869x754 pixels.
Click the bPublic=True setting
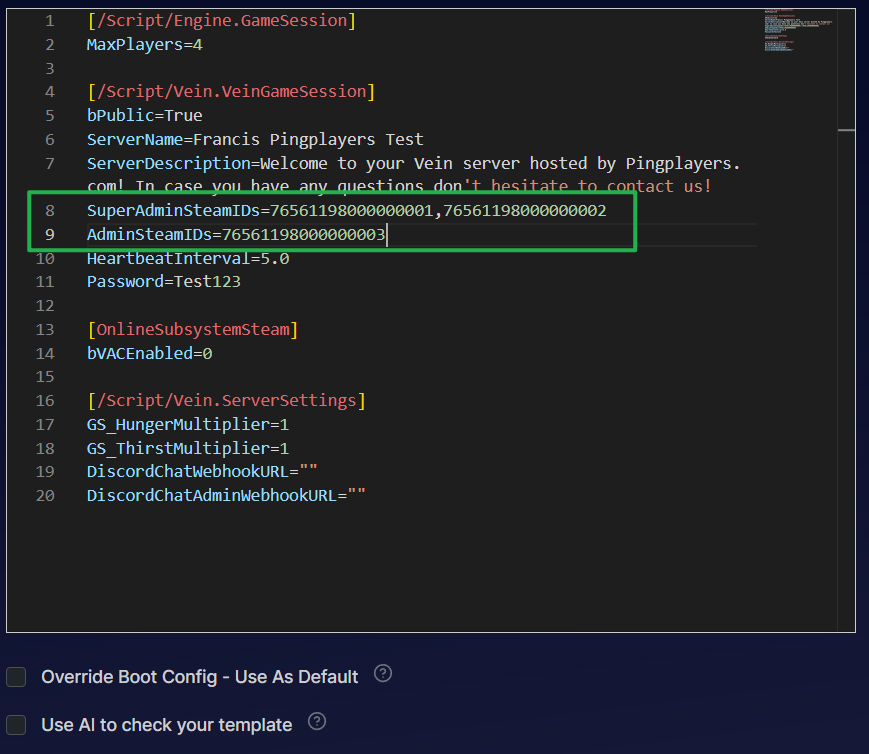click(x=144, y=115)
